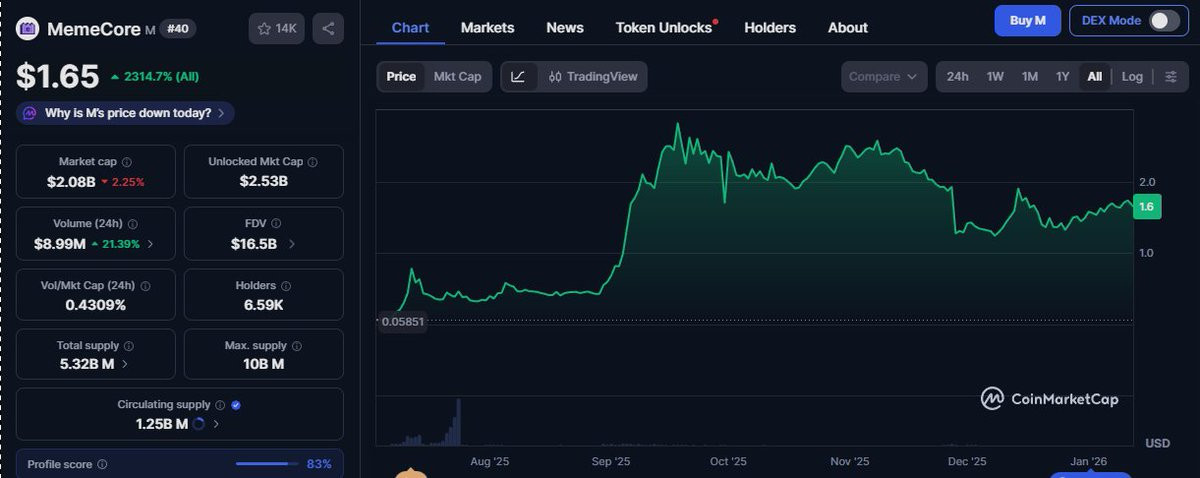
Task: Click the Max. supply info icon
Action: point(295,345)
